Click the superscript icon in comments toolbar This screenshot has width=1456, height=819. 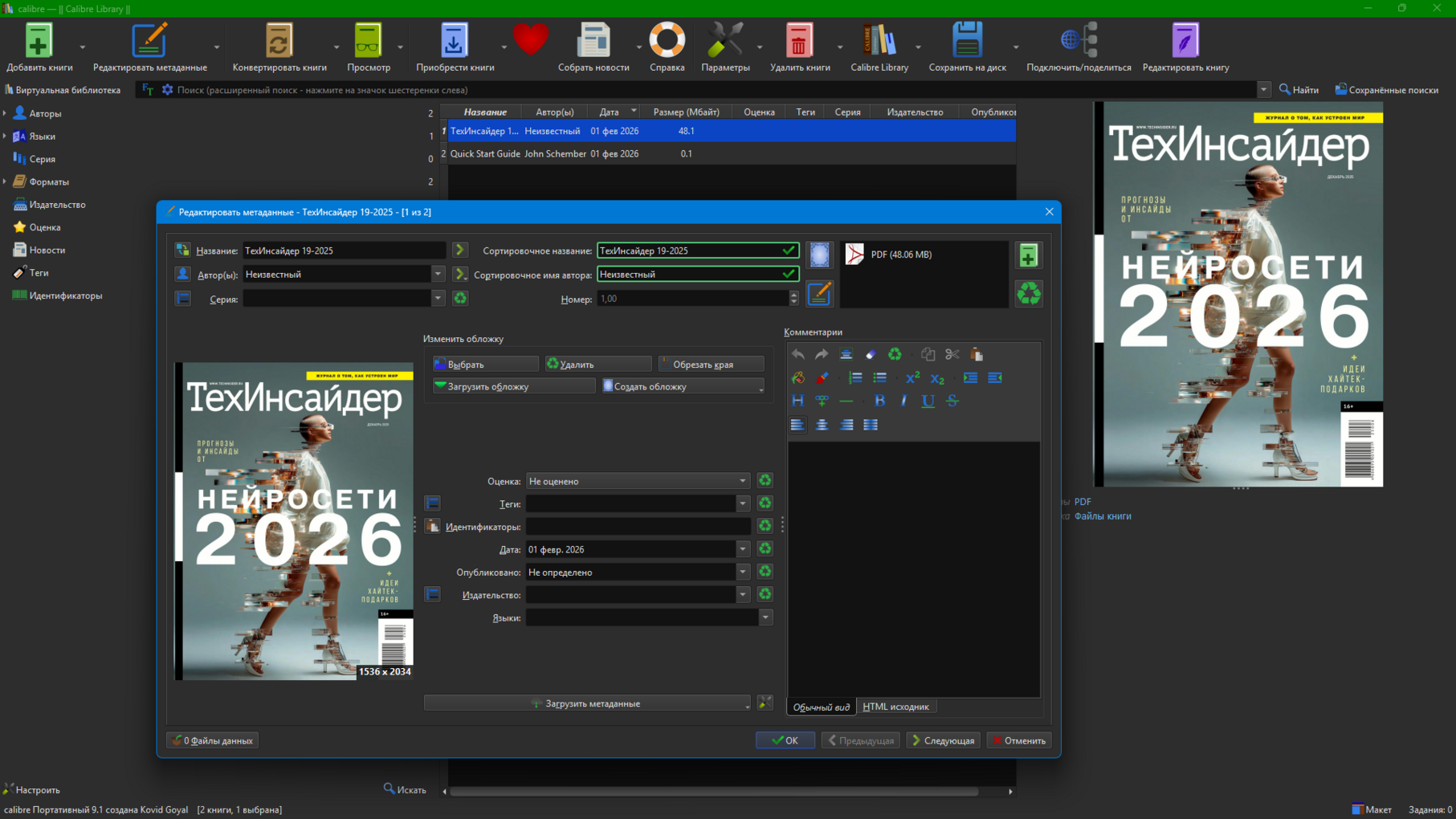pyautogui.click(x=912, y=377)
